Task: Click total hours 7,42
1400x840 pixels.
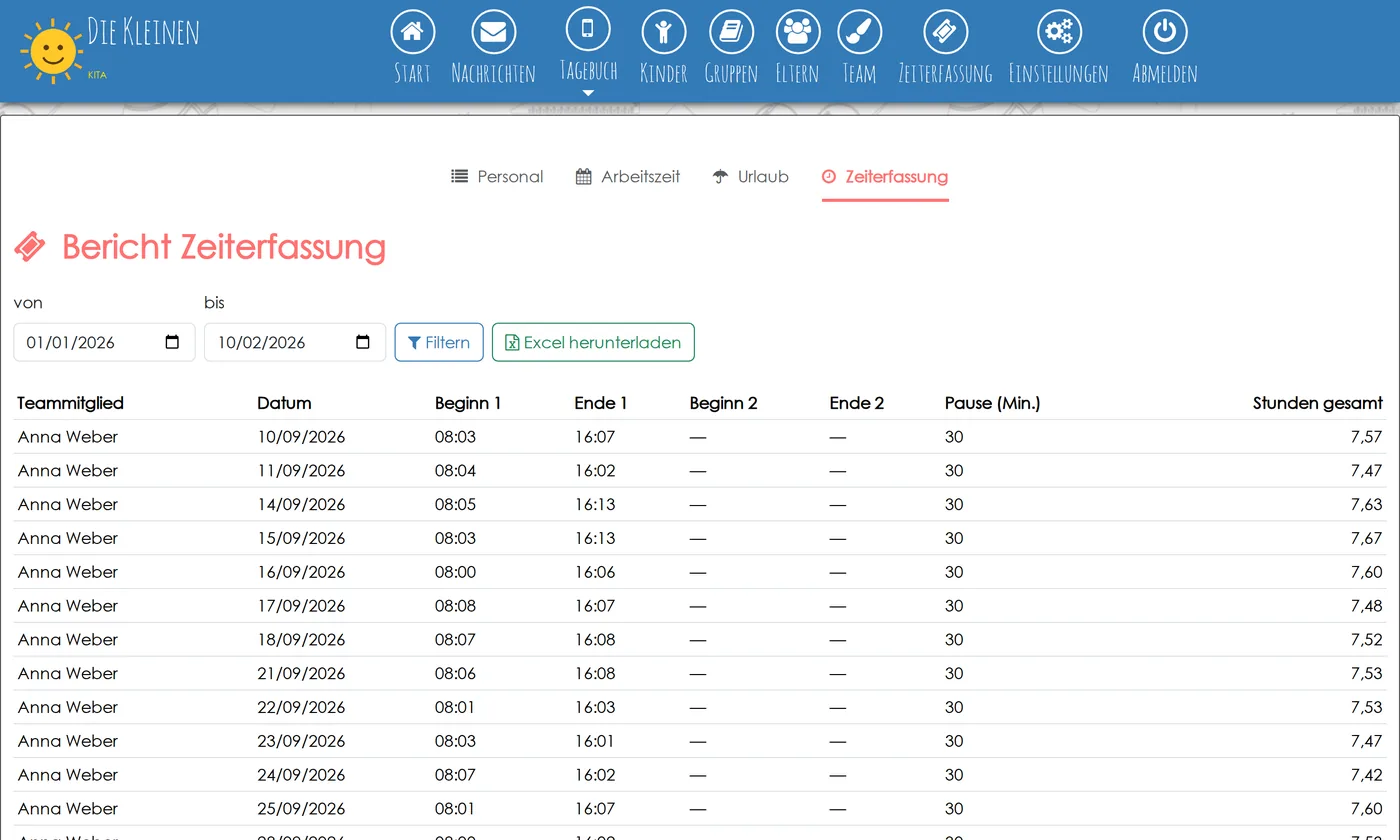Action: coord(1366,775)
